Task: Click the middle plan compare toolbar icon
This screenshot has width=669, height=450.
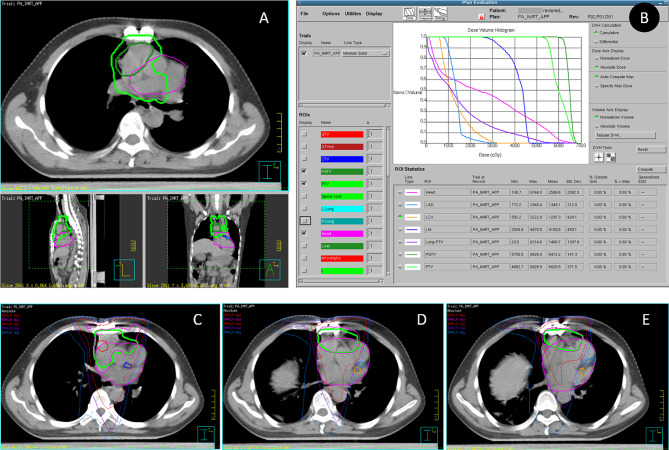Action: point(425,14)
